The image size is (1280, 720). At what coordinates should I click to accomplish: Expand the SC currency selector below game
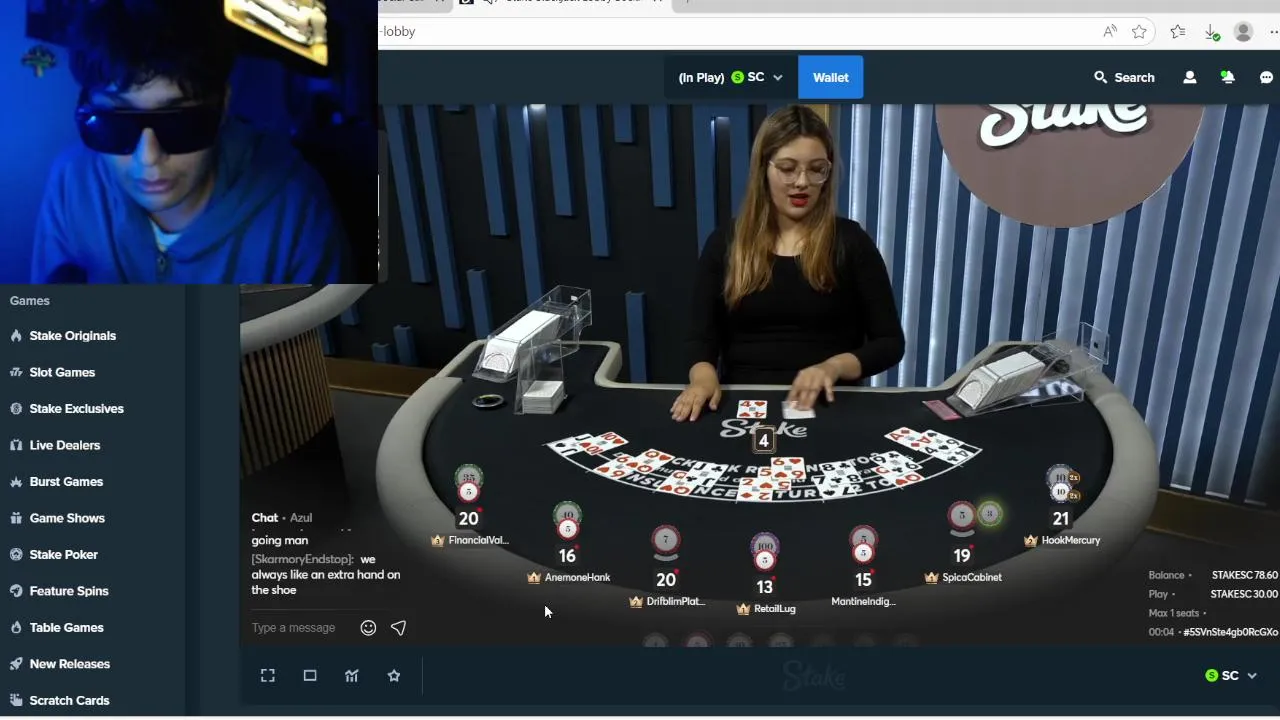point(1231,676)
